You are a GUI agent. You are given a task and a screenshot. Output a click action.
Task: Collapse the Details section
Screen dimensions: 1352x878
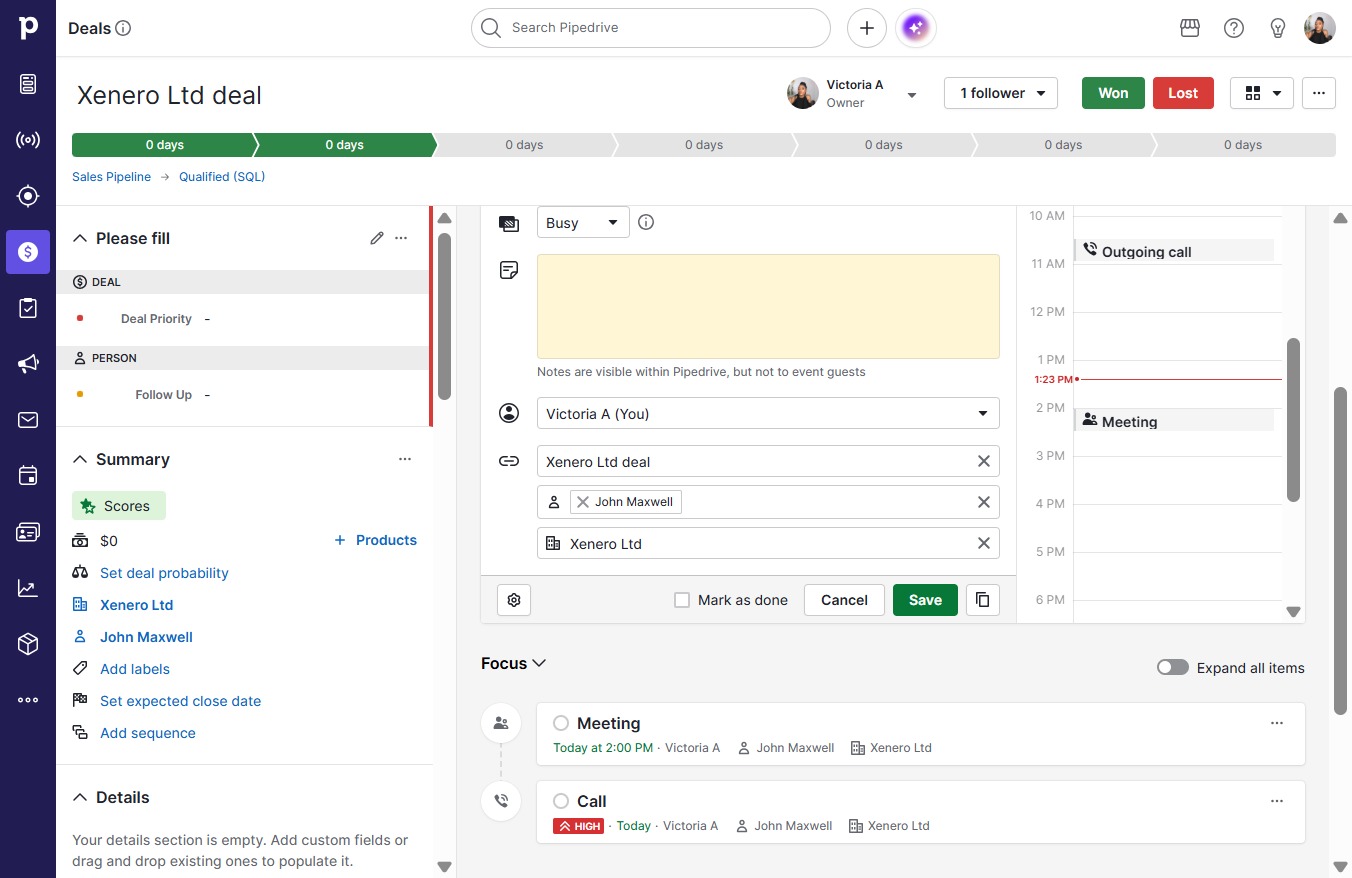click(x=80, y=797)
